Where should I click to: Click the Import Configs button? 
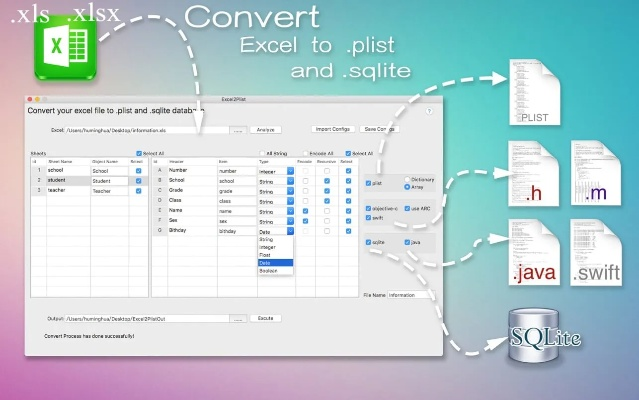(x=331, y=129)
